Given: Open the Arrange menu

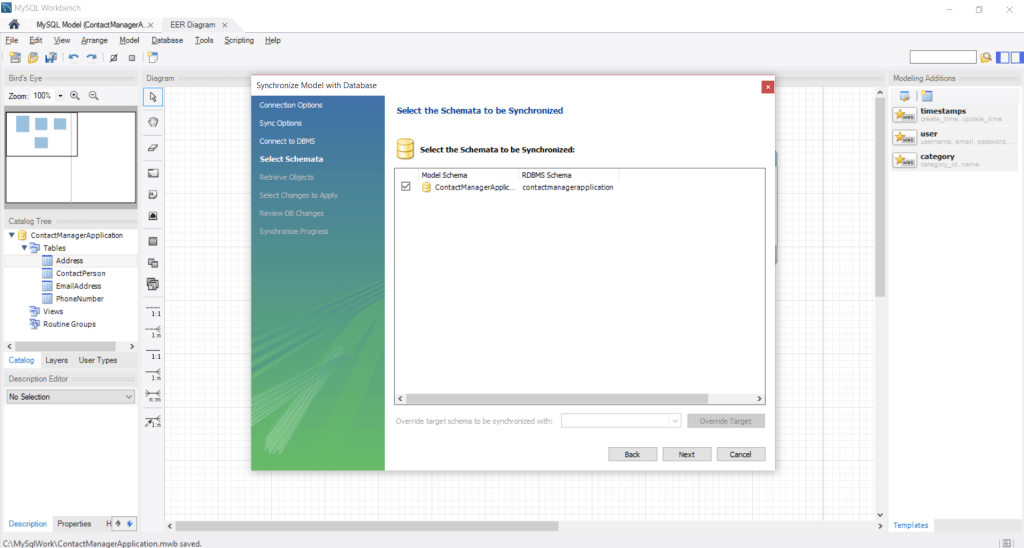Looking at the screenshot, I should [94, 40].
